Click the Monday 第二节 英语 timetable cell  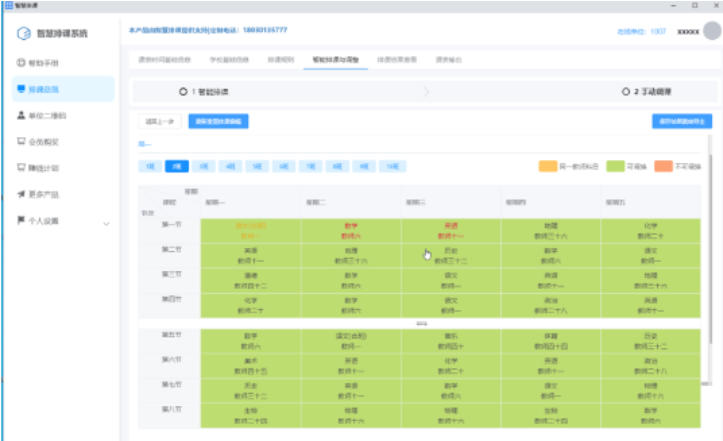(250, 254)
